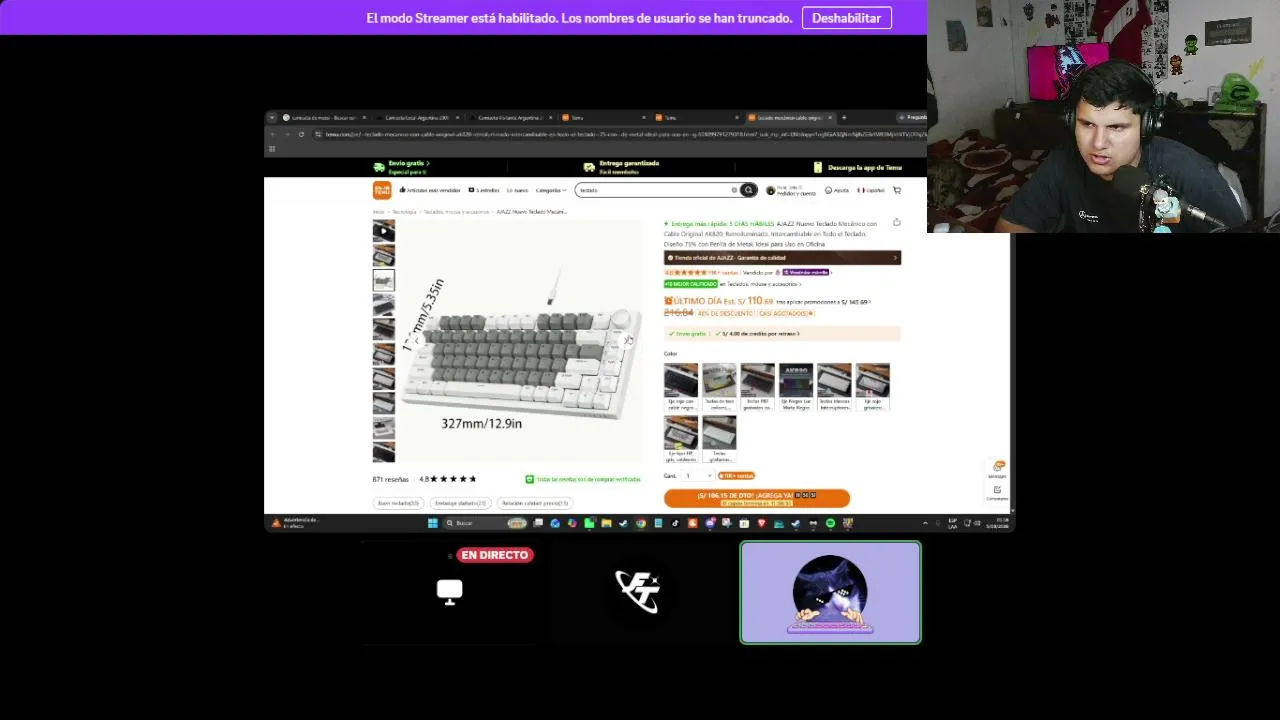Switch to the 'Camiseta Visitante Argentina' browser tab
Image resolution: width=1280 pixels, height=720 pixels.
tap(511, 117)
